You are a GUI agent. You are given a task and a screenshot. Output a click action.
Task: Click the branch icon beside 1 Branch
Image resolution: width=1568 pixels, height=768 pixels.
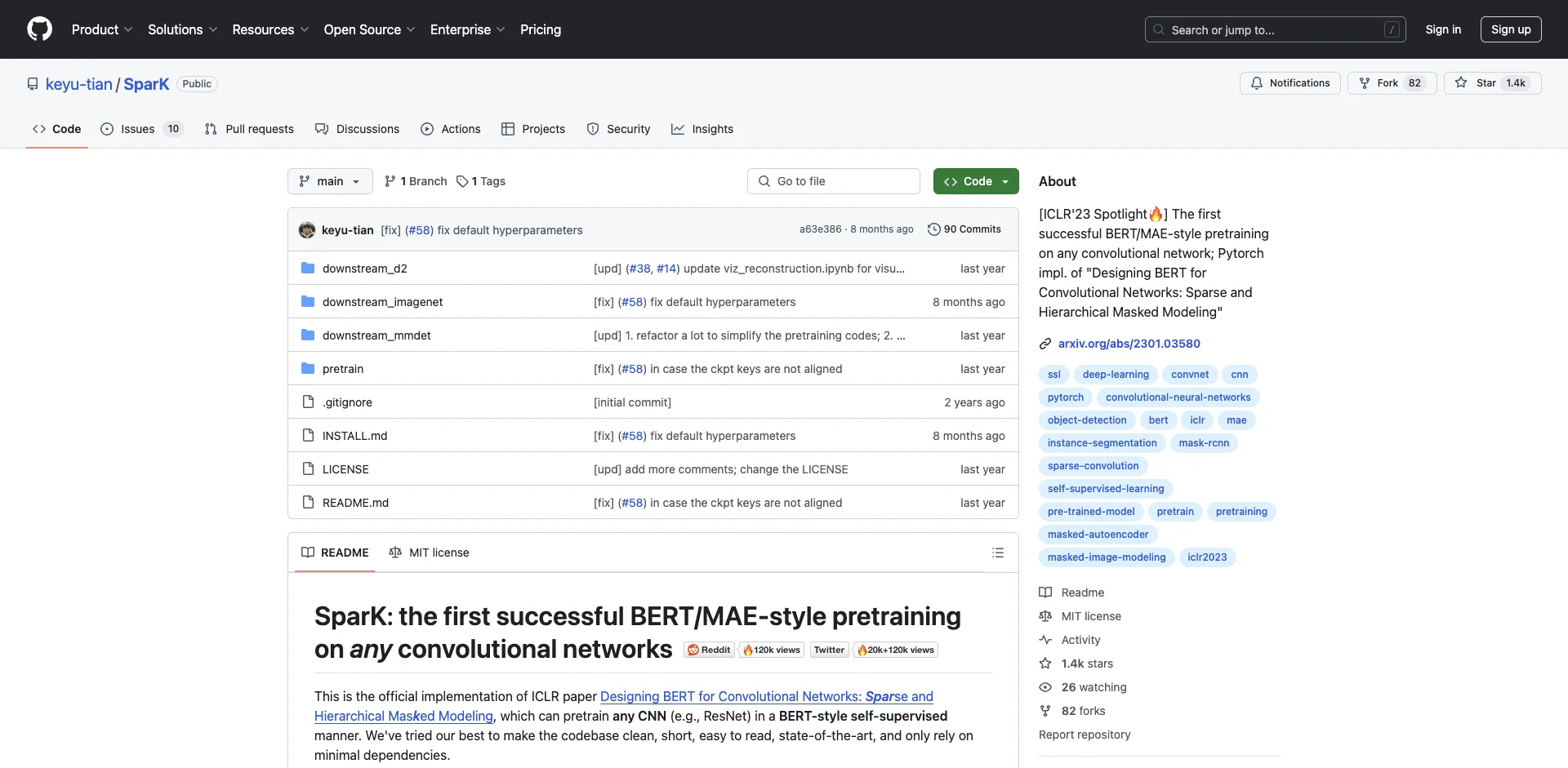point(390,181)
